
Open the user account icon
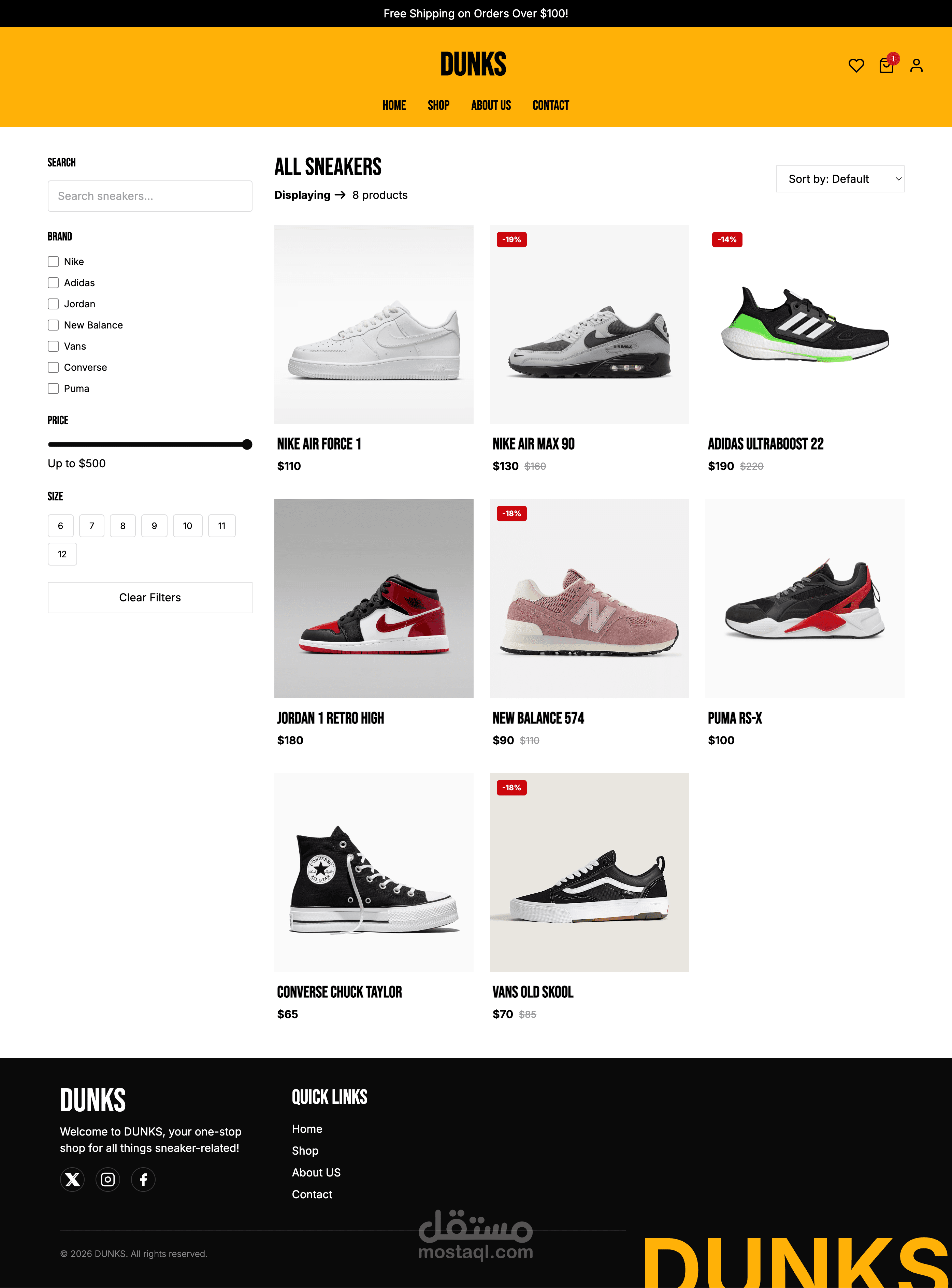coord(916,66)
